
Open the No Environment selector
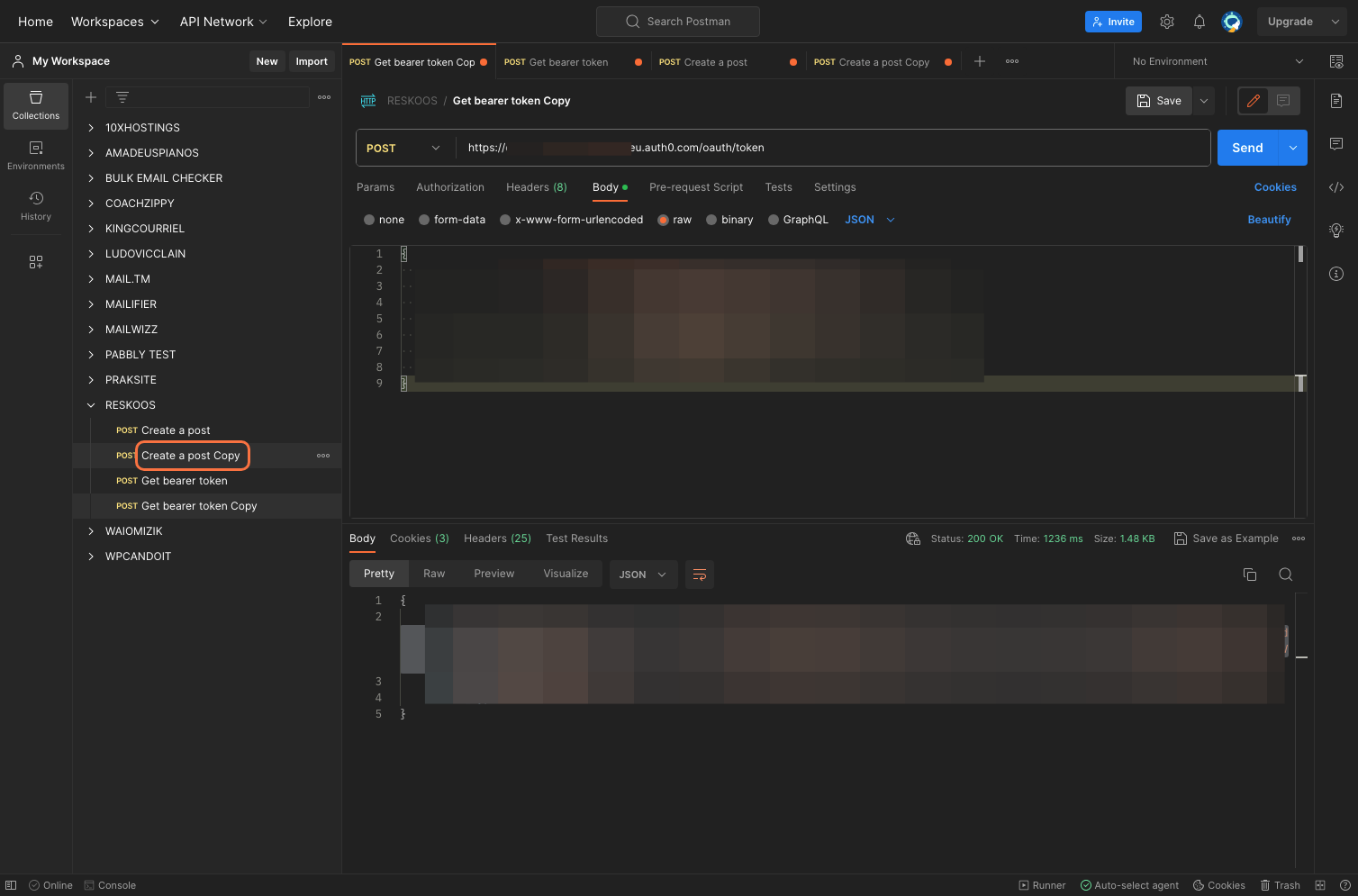[1218, 61]
